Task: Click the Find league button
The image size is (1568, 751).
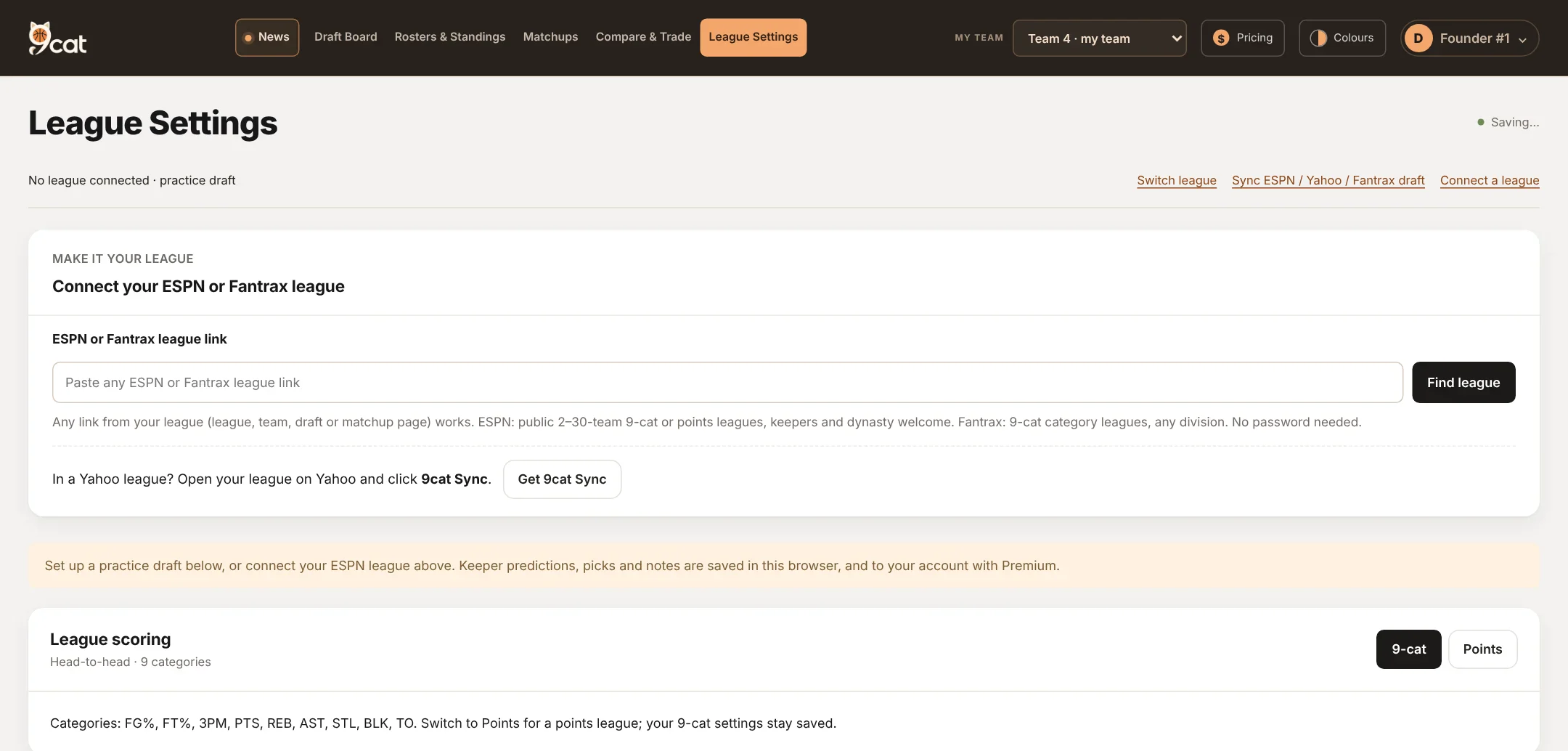Action: coord(1463,382)
